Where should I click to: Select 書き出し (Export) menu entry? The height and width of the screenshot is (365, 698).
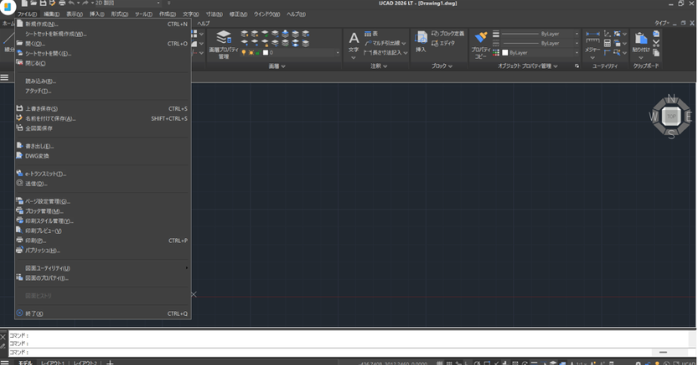tap(103, 146)
